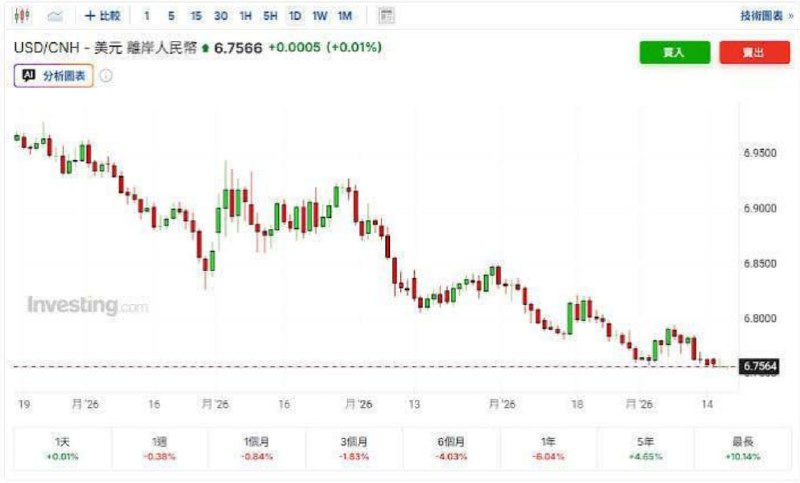800x483 pixels.
Task: Click the 6.8000 price axis label
Action: tap(760, 318)
